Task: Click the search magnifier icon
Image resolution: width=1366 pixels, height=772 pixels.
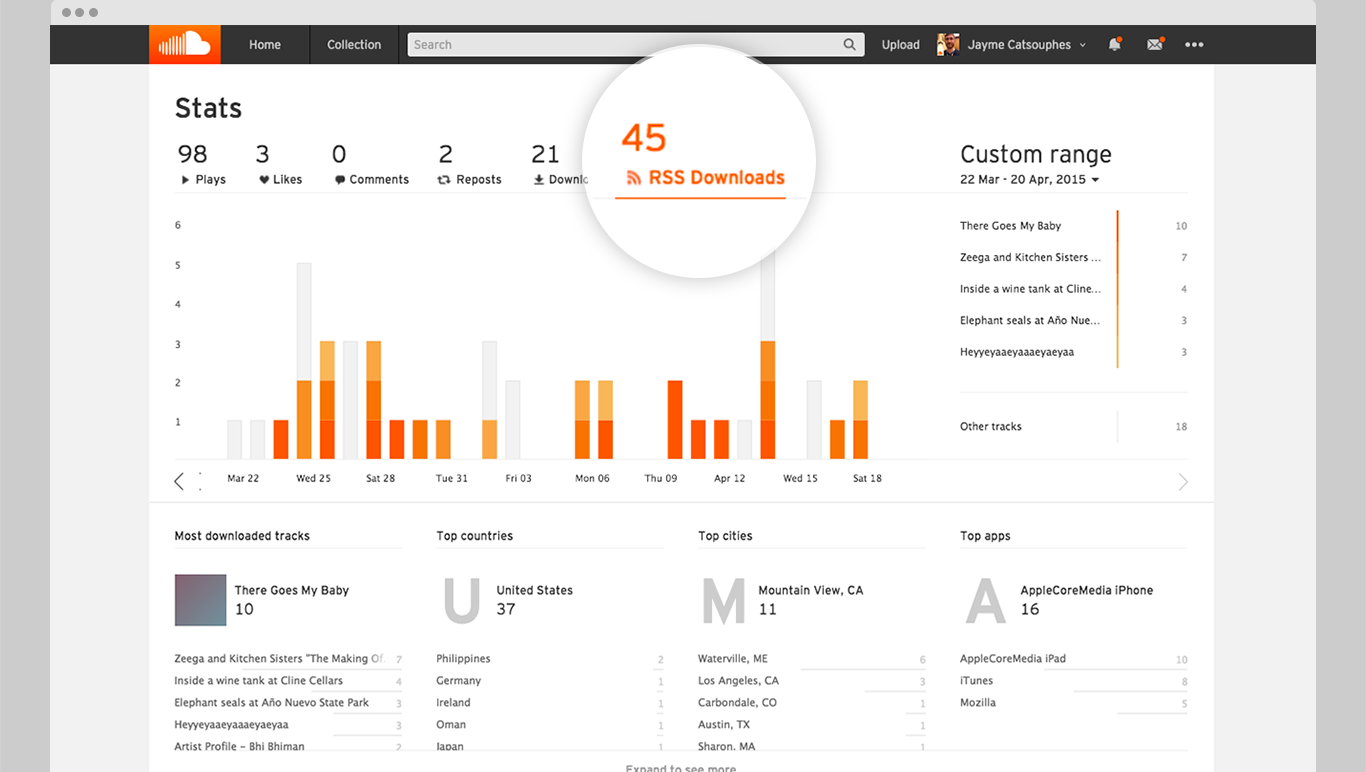Action: pos(849,44)
